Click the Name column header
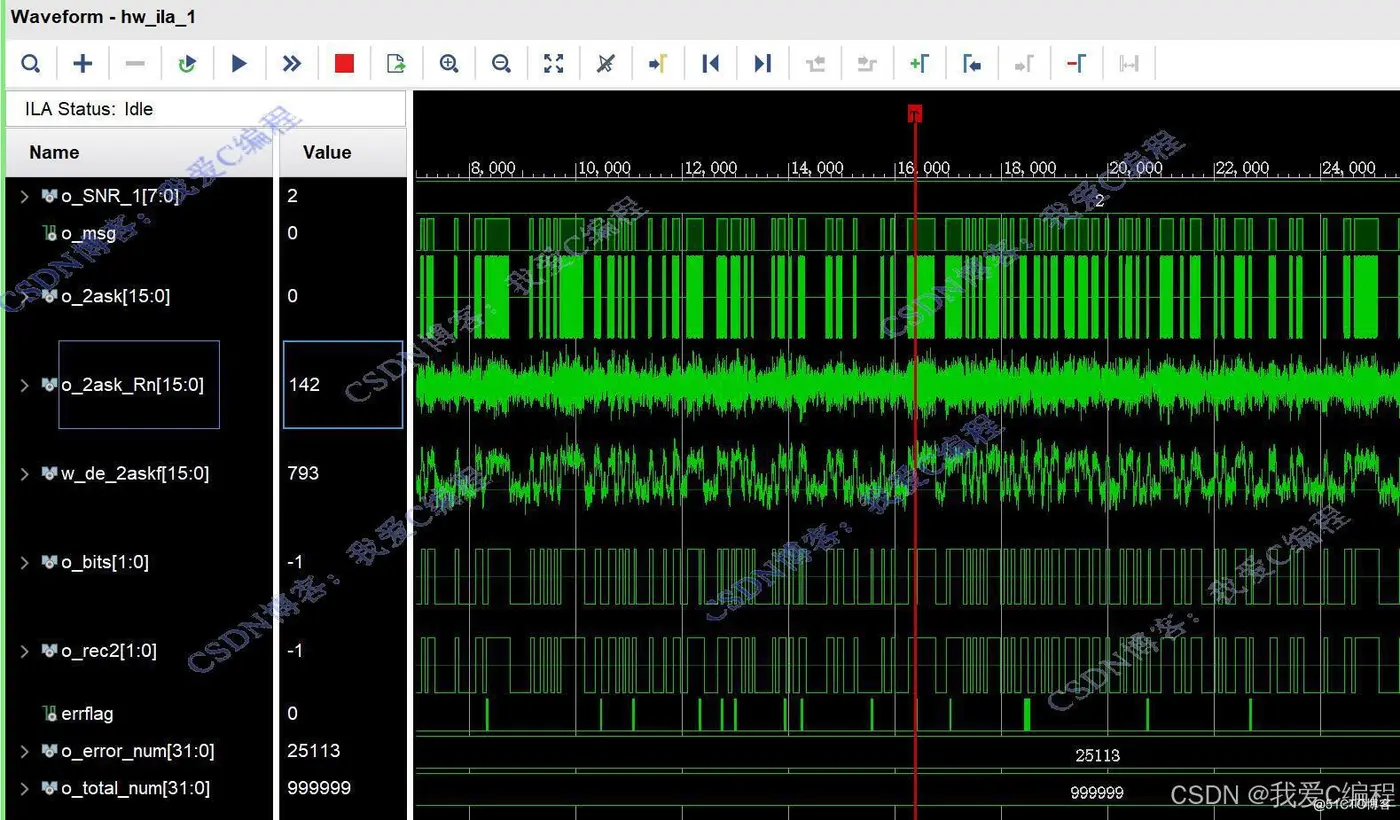The height and width of the screenshot is (820, 1400). tap(54, 153)
